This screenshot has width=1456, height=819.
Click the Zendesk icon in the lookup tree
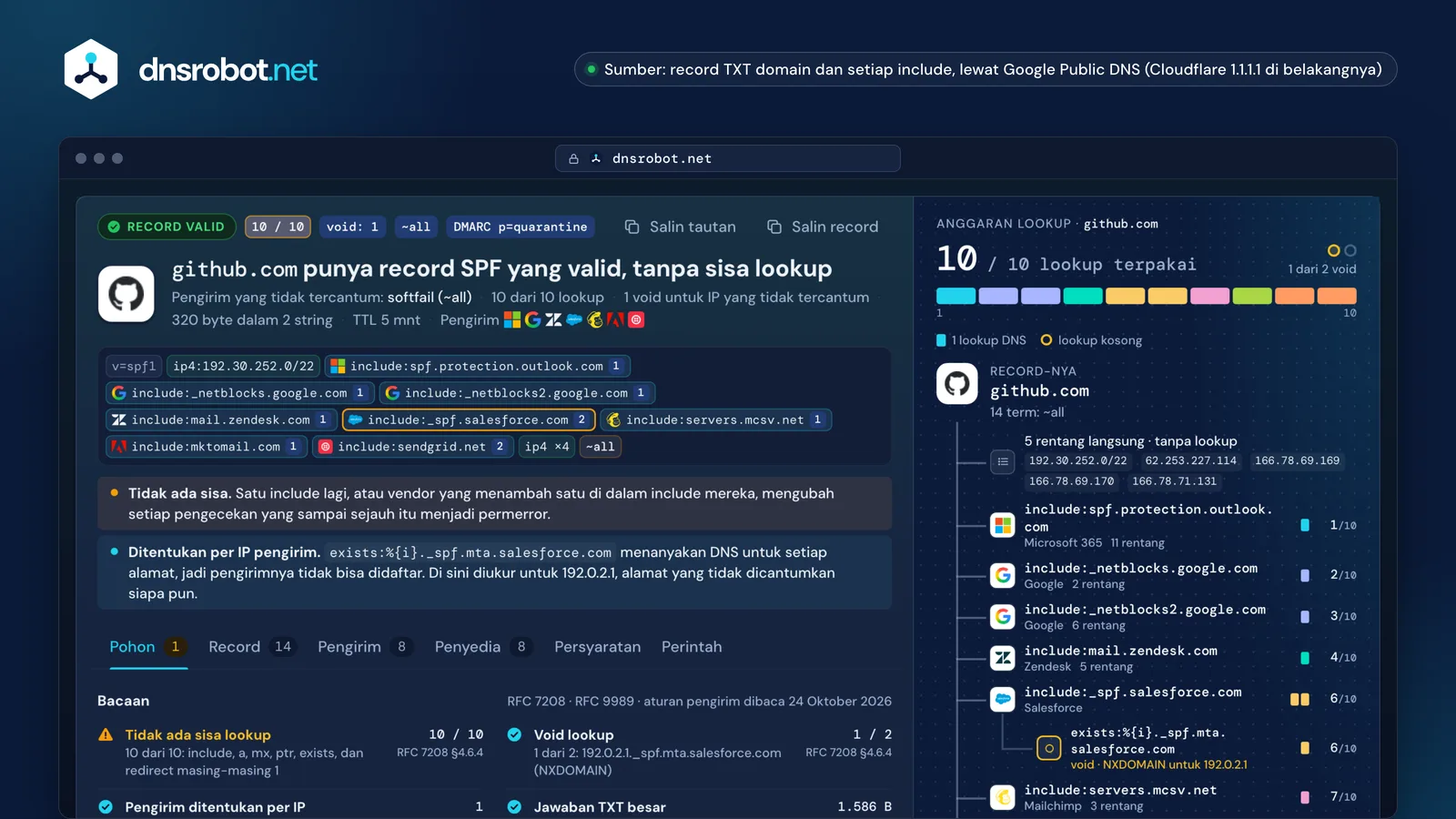click(1002, 657)
